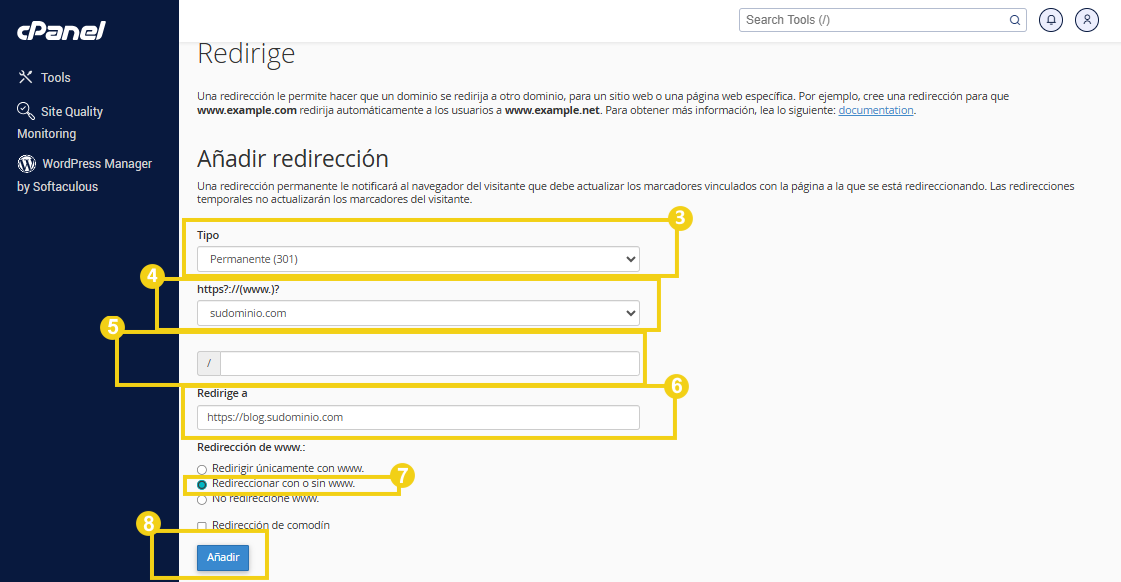Select 'Redireccionar con o sin www.' option
This screenshot has width=1121, height=582.
point(202,484)
